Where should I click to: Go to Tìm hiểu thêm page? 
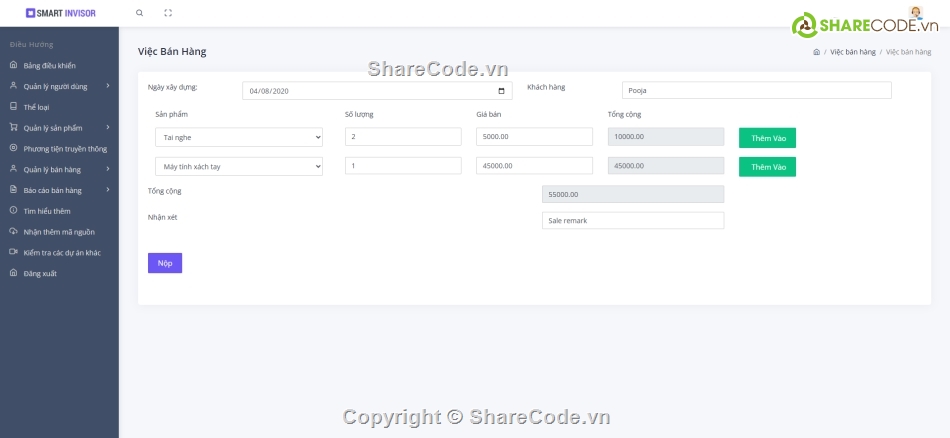click(x=47, y=211)
